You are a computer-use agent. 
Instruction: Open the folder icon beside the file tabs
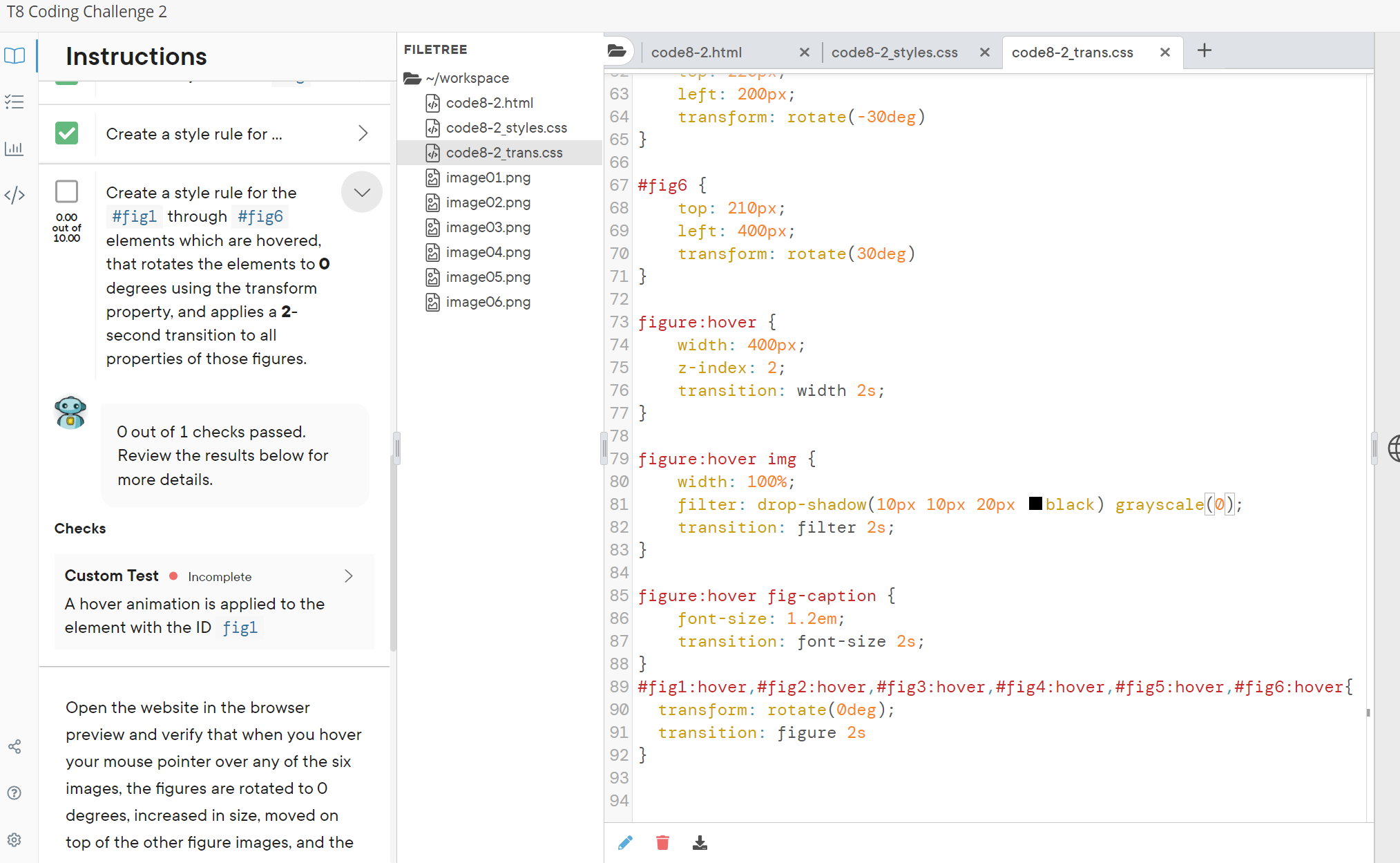point(618,50)
